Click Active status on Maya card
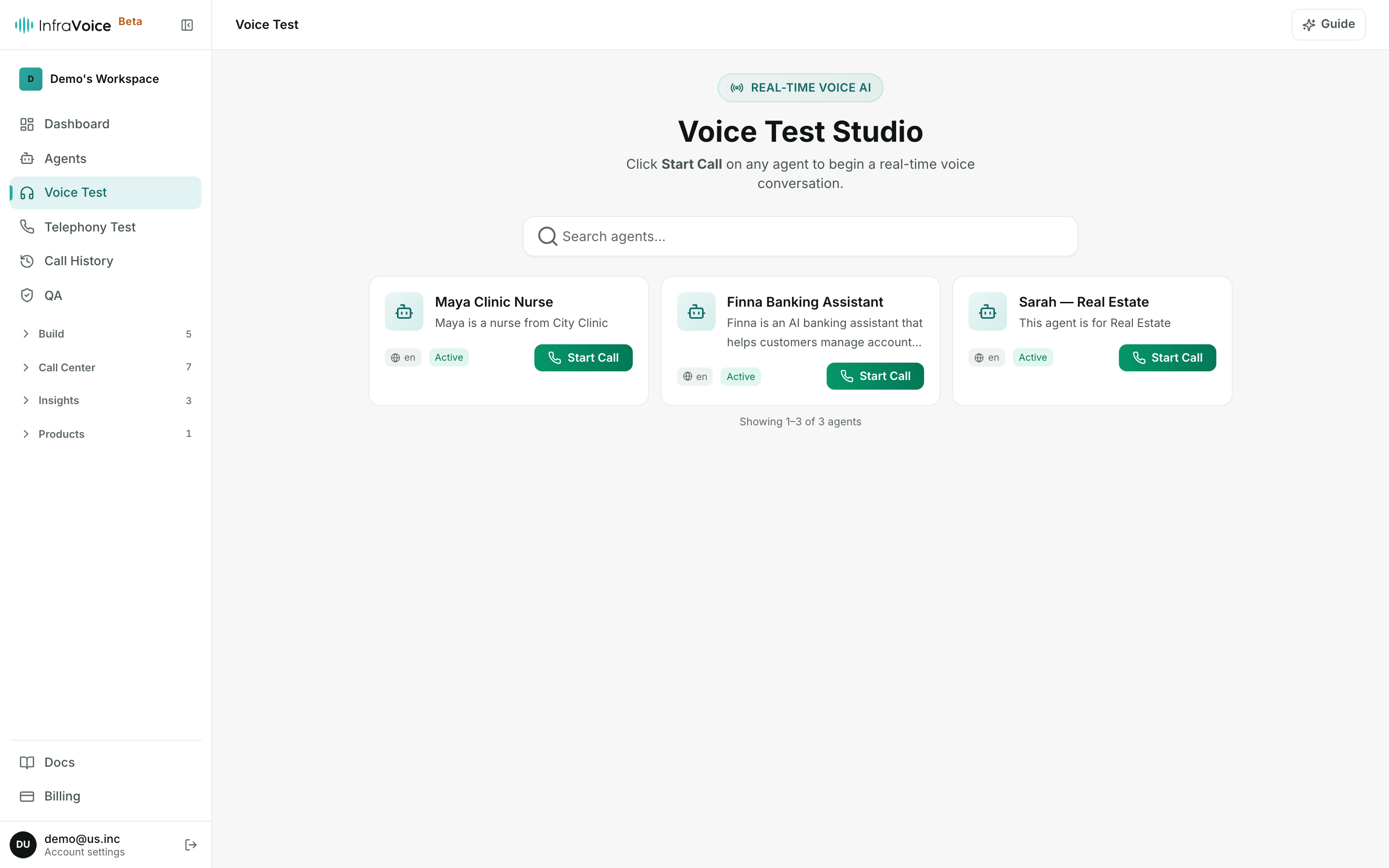This screenshot has height=868, width=1389. [x=449, y=358]
